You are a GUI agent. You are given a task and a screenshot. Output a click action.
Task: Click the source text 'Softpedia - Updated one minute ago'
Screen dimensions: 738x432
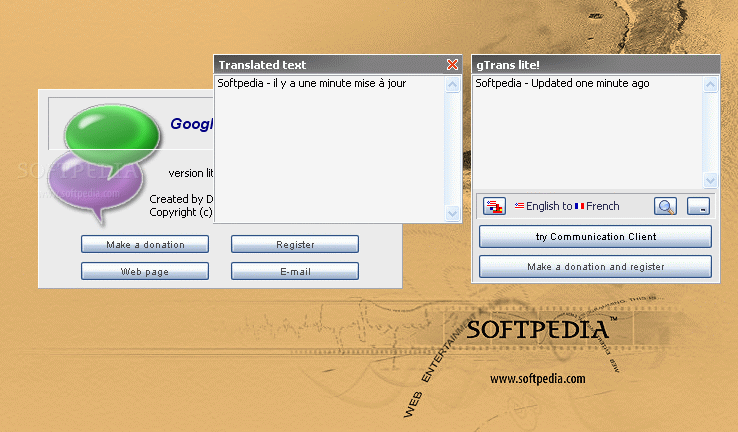click(x=562, y=83)
